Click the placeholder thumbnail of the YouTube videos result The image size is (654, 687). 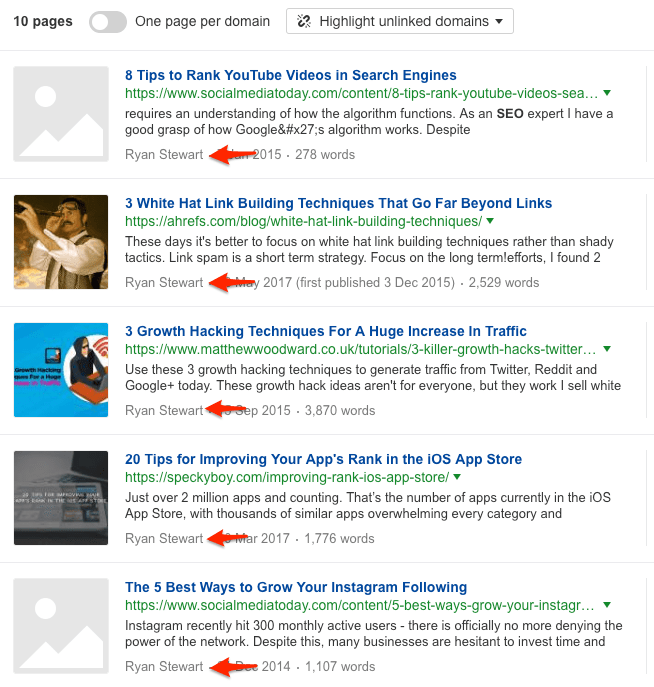61,114
